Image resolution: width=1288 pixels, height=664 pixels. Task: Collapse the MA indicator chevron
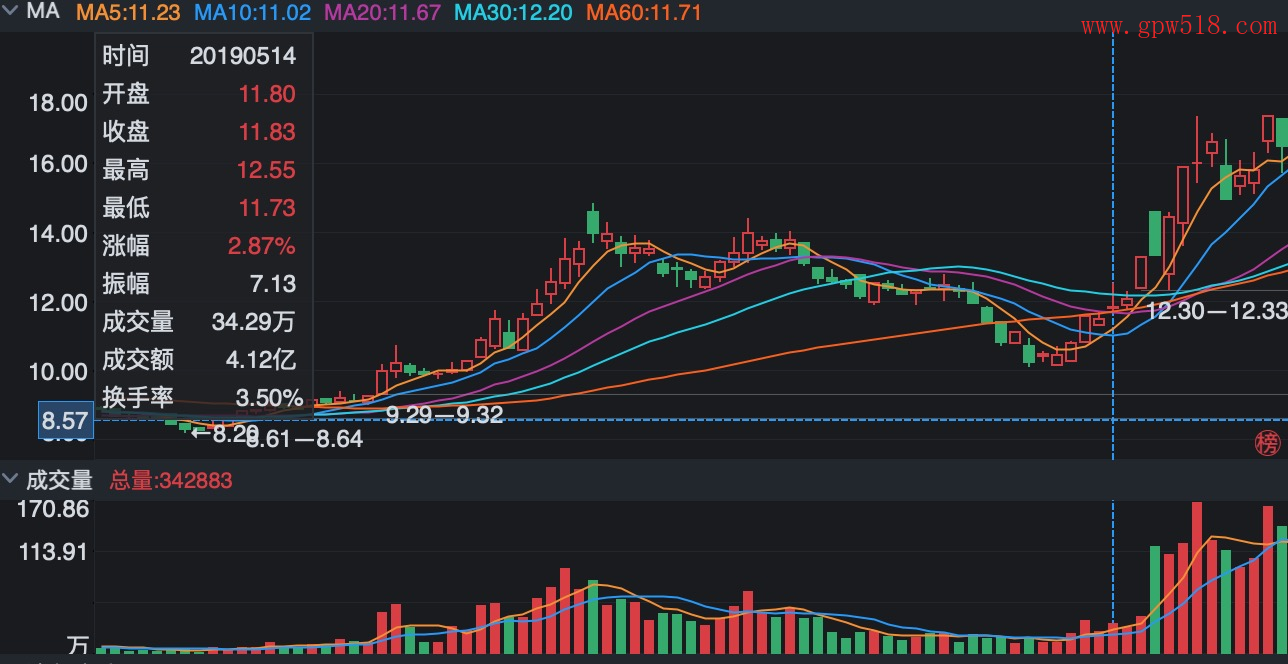click(x=11, y=12)
